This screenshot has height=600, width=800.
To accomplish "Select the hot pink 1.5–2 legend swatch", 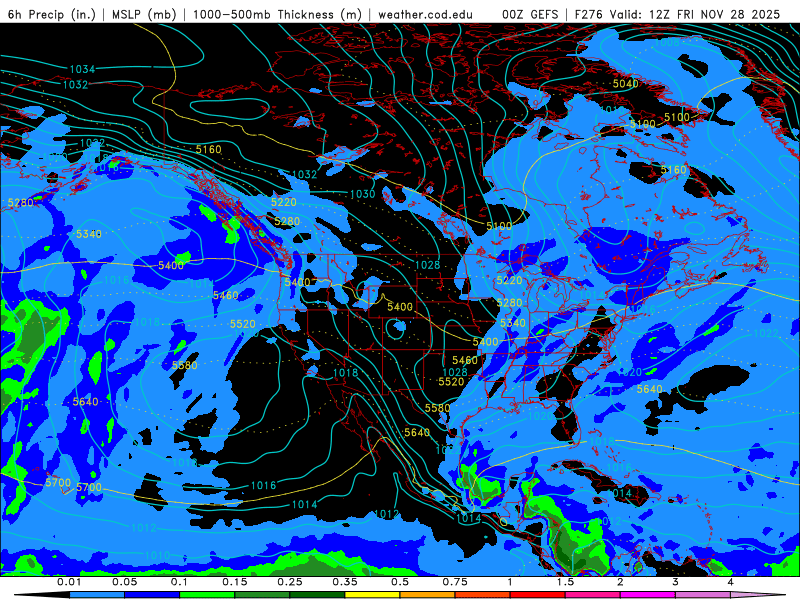I will point(593,595).
